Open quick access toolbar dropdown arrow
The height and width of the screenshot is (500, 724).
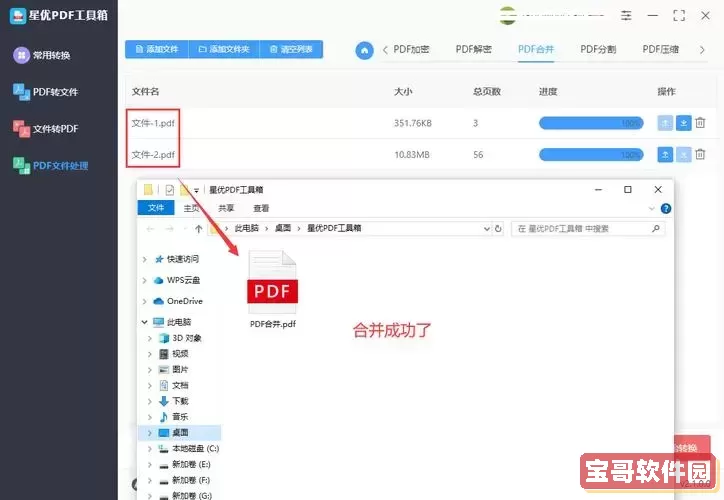tap(196, 190)
